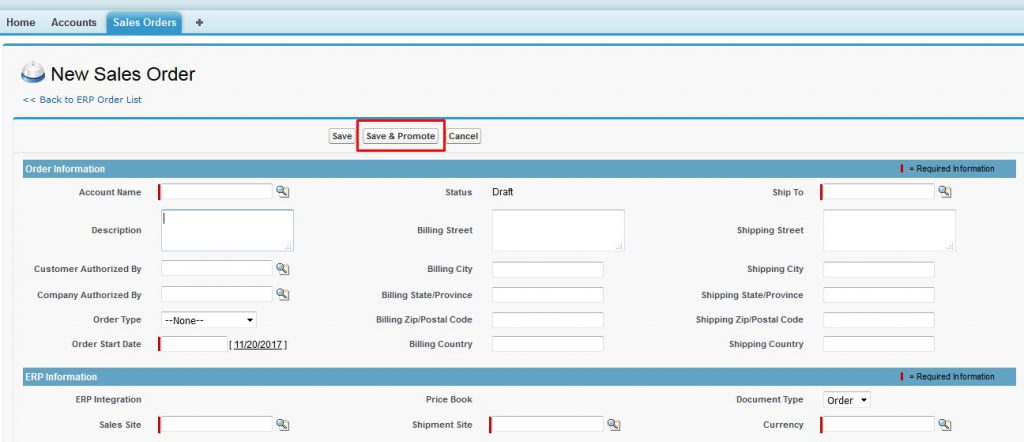
Task: Open Shipment Site lookup icon
Action: click(x=613, y=425)
